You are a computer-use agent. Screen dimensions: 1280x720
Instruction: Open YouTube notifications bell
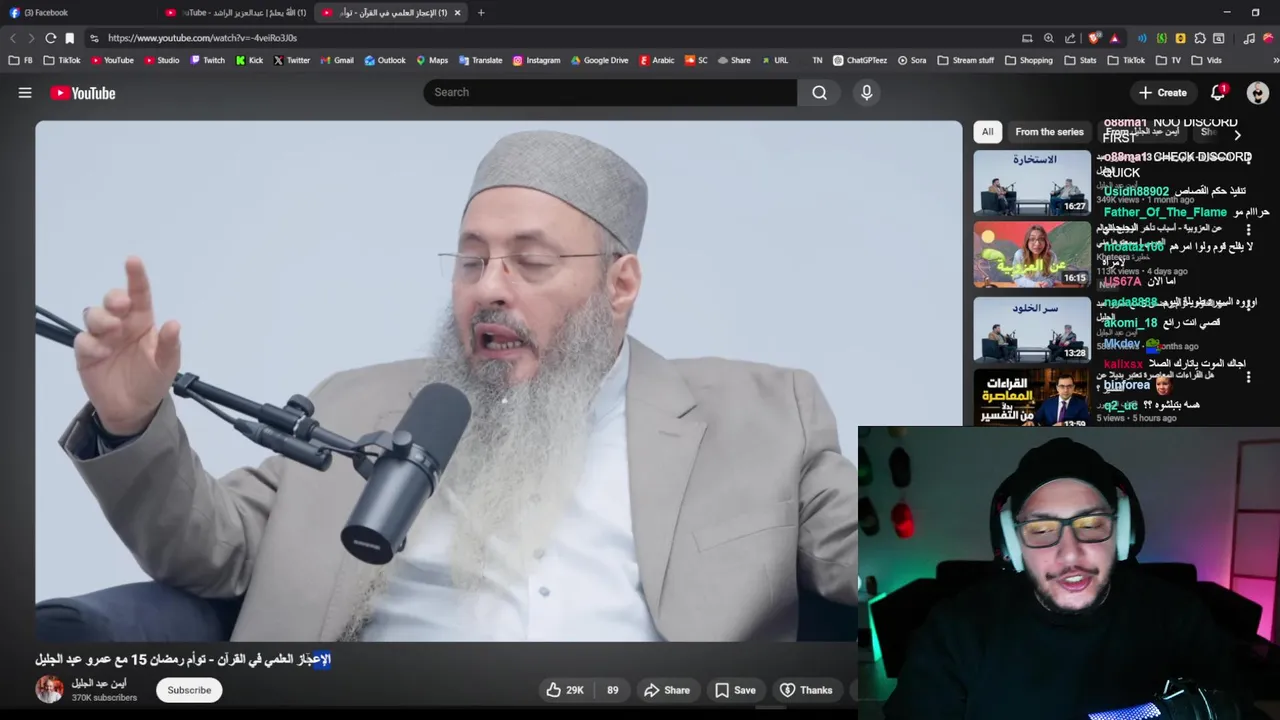click(1218, 92)
